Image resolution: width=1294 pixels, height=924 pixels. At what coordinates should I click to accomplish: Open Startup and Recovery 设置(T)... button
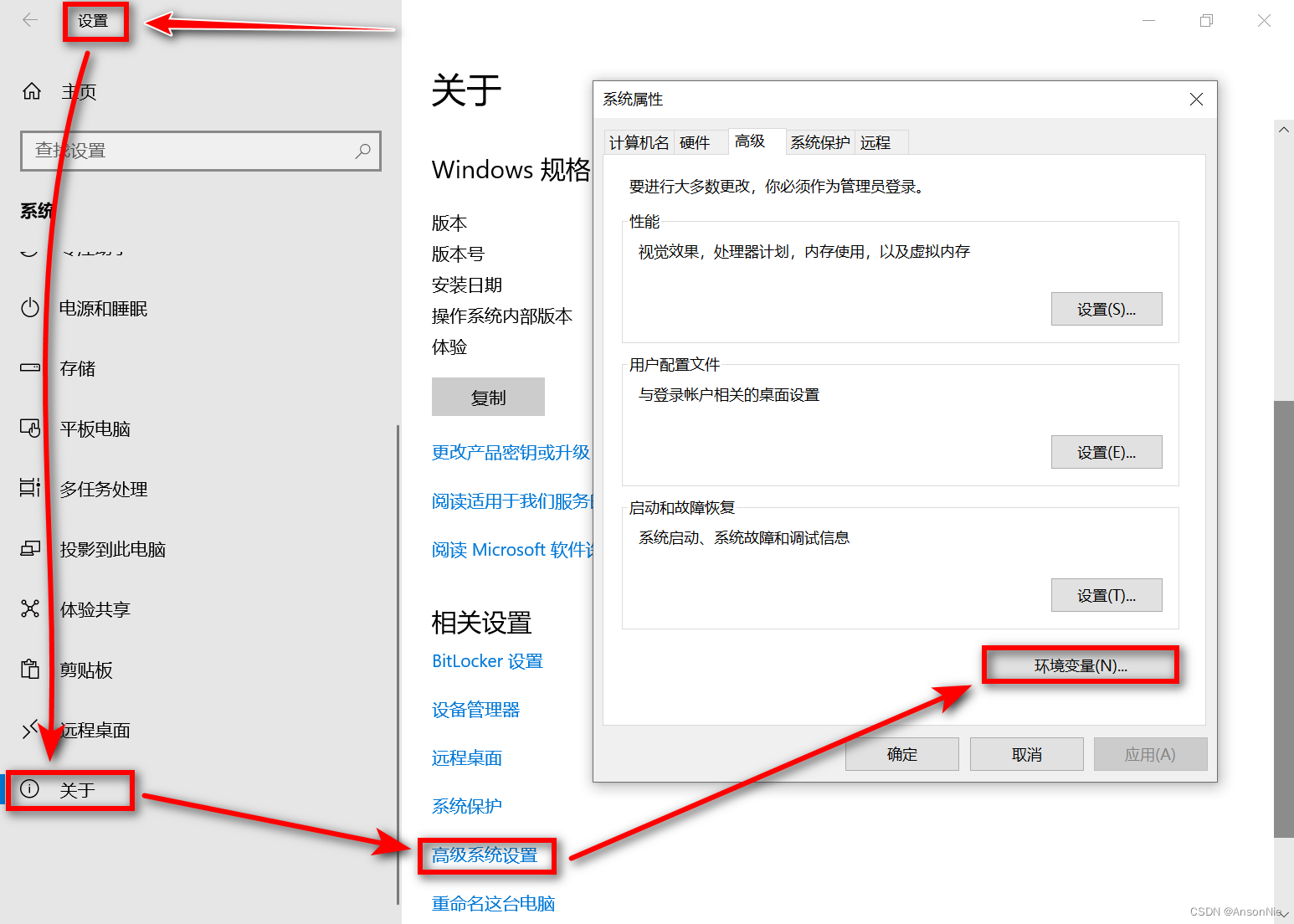point(1107,595)
